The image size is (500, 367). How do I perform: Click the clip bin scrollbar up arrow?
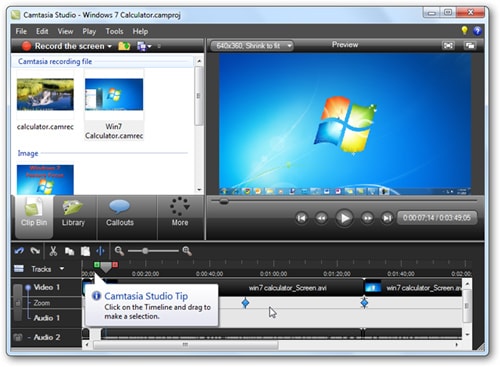[199, 61]
